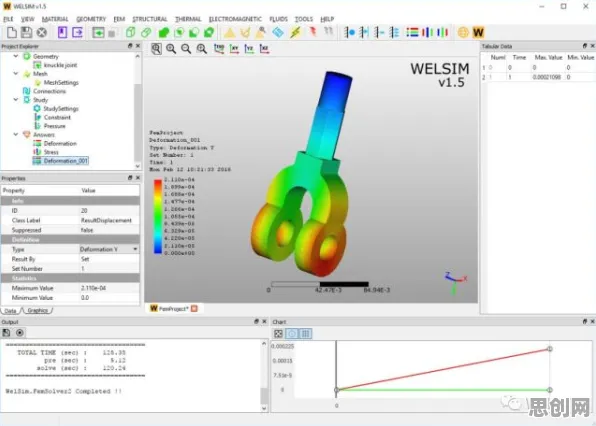Click the red arrow toolbar icon
Viewport: 596px width, 426px height.
tap(313, 32)
